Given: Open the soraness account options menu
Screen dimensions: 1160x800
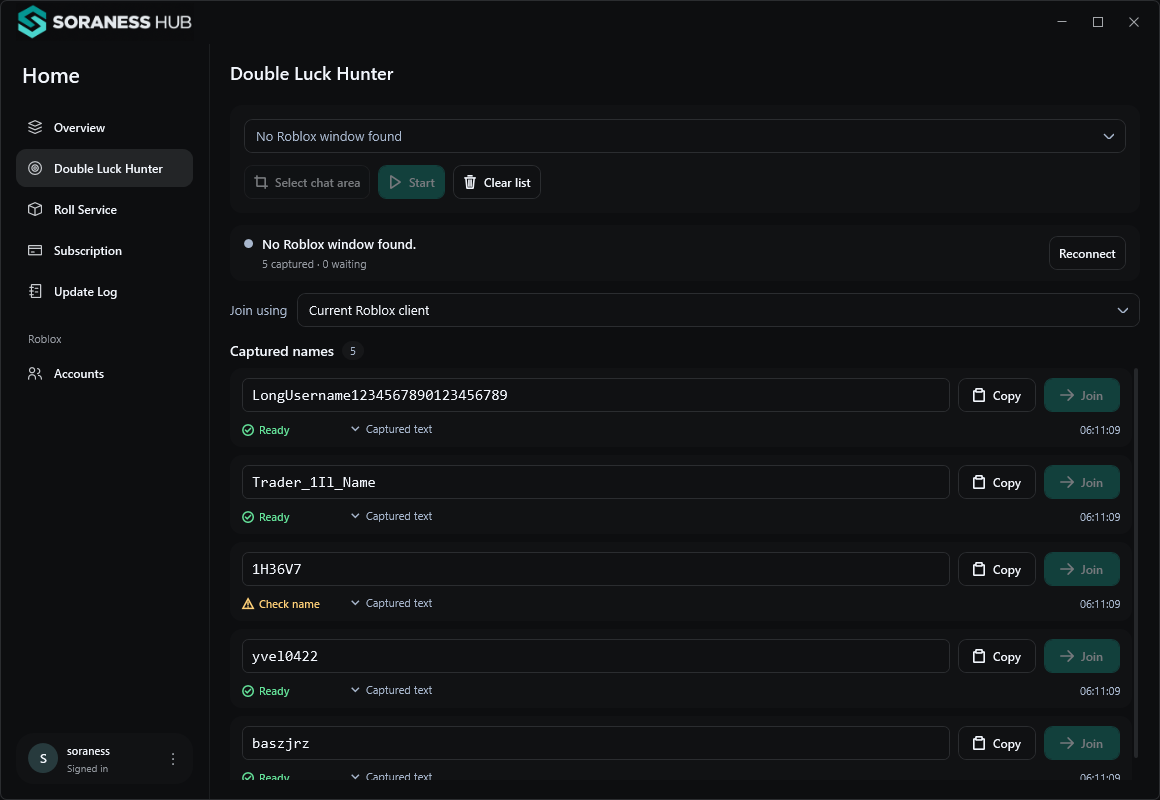Looking at the screenshot, I should [x=172, y=759].
